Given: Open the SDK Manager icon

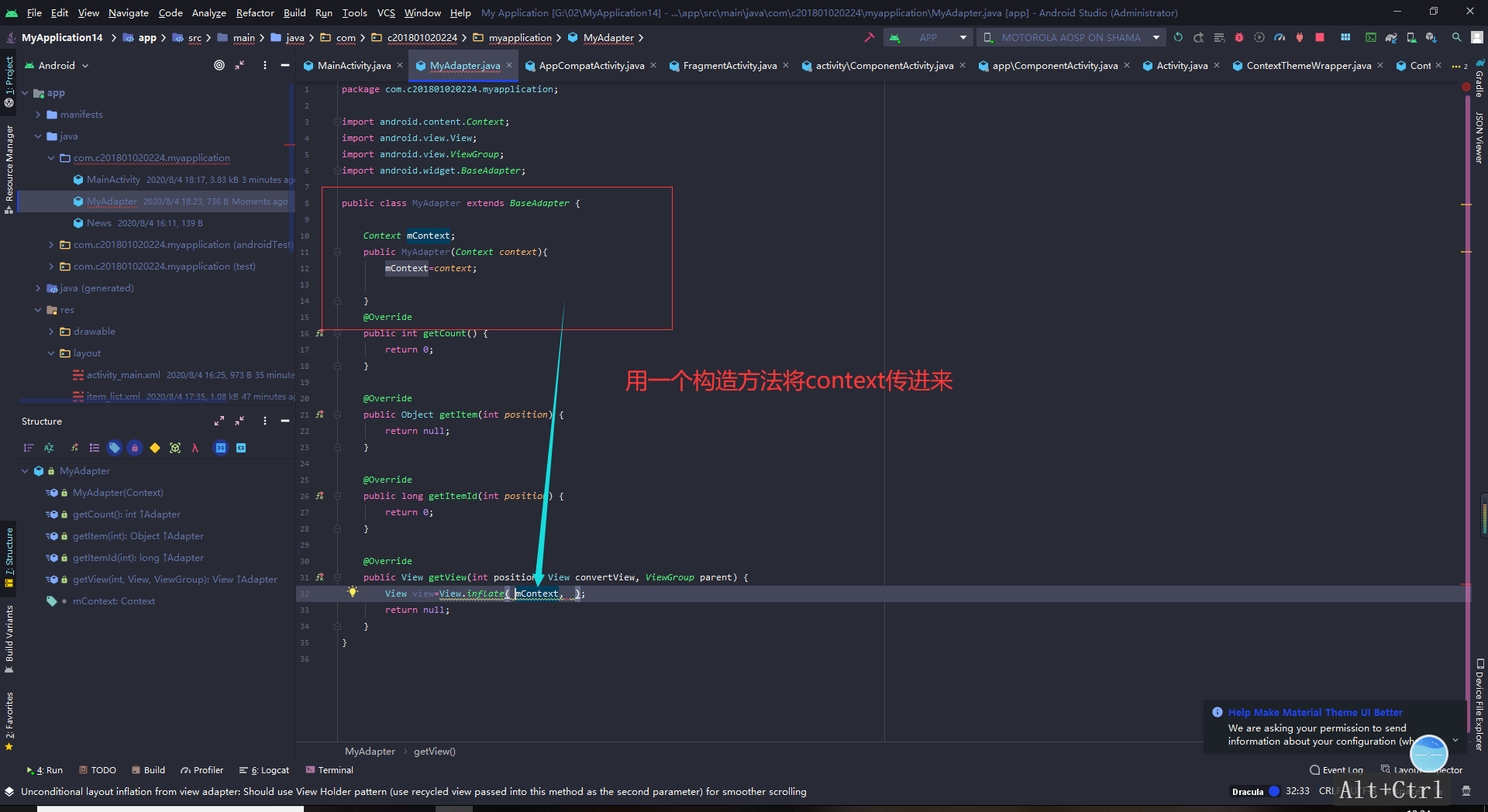Looking at the screenshot, I should 1431,37.
